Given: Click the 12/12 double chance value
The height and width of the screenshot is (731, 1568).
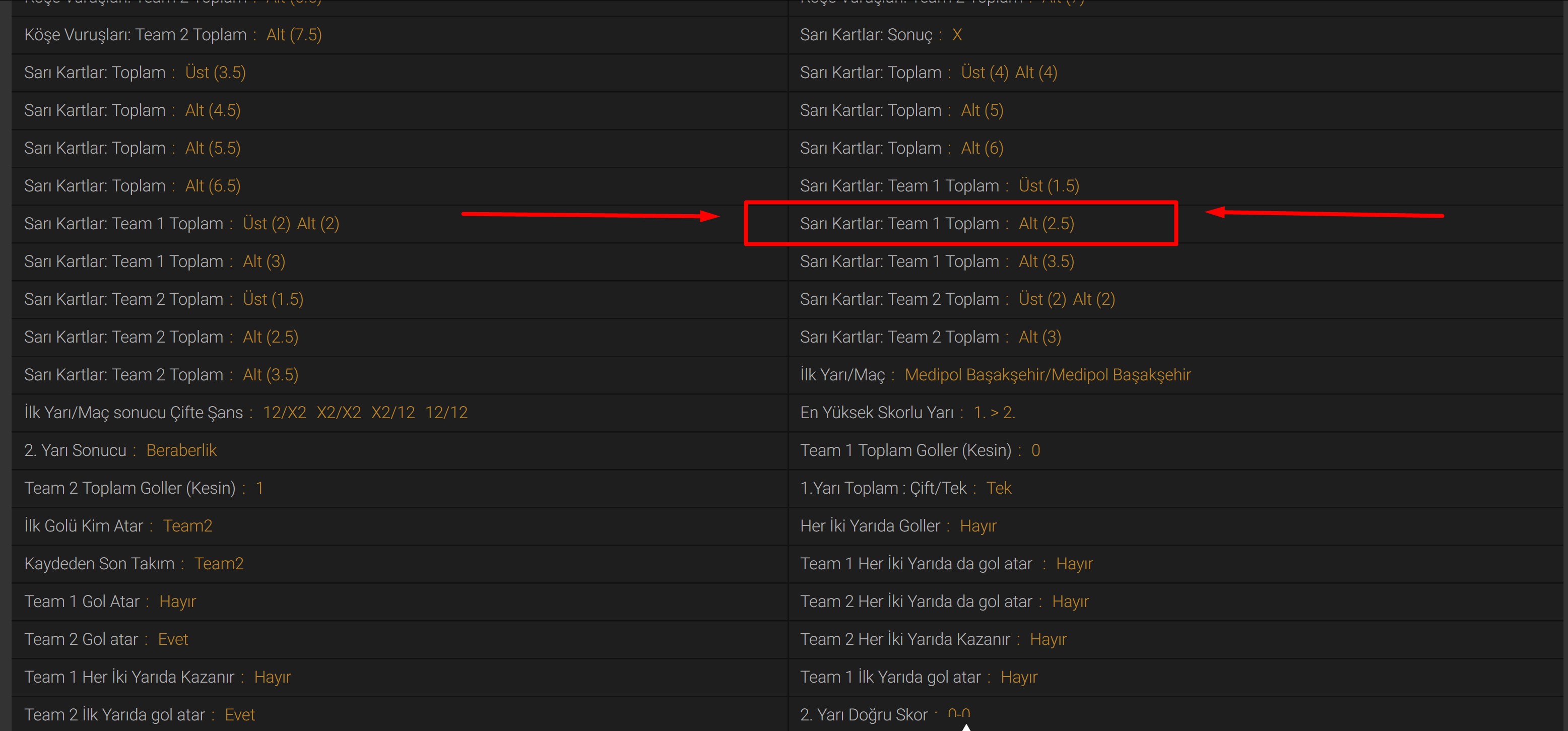Looking at the screenshot, I should (x=446, y=413).
